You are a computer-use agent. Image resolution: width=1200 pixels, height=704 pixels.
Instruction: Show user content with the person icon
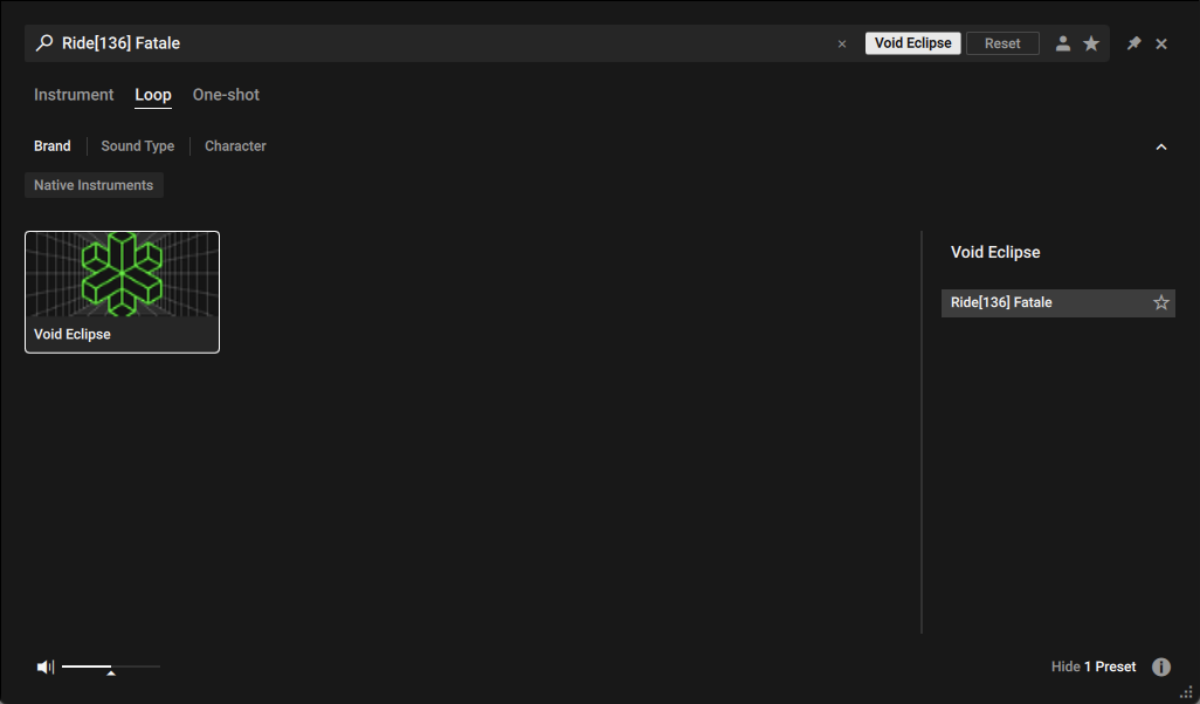(x=1063, y=43)
